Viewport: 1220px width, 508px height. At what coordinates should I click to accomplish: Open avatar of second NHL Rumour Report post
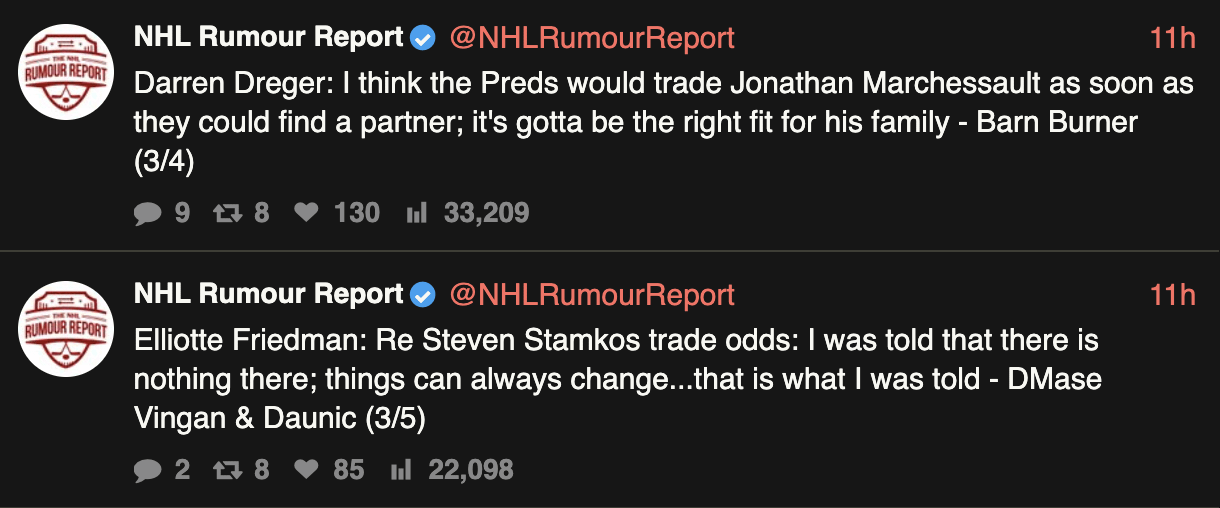point(66,327)
